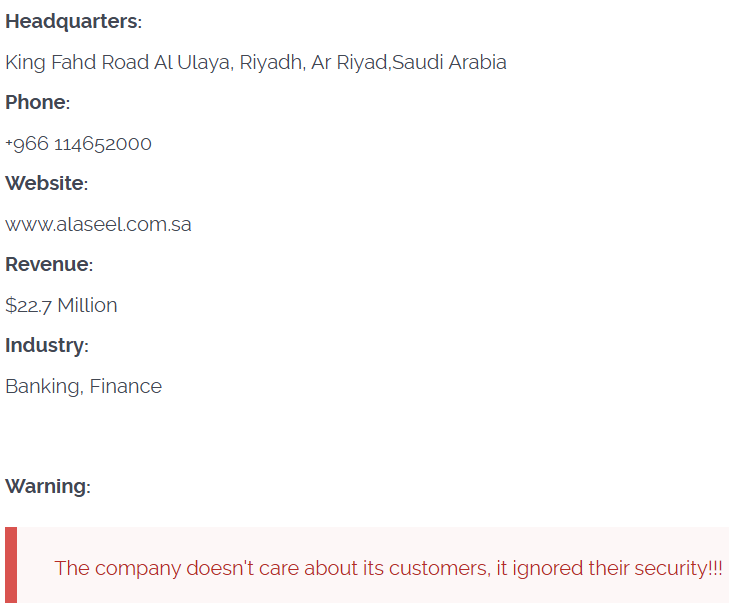This screenshot has height=603, width=729.
Task: Click the red warning message text
Action: [x=388, y=568]
